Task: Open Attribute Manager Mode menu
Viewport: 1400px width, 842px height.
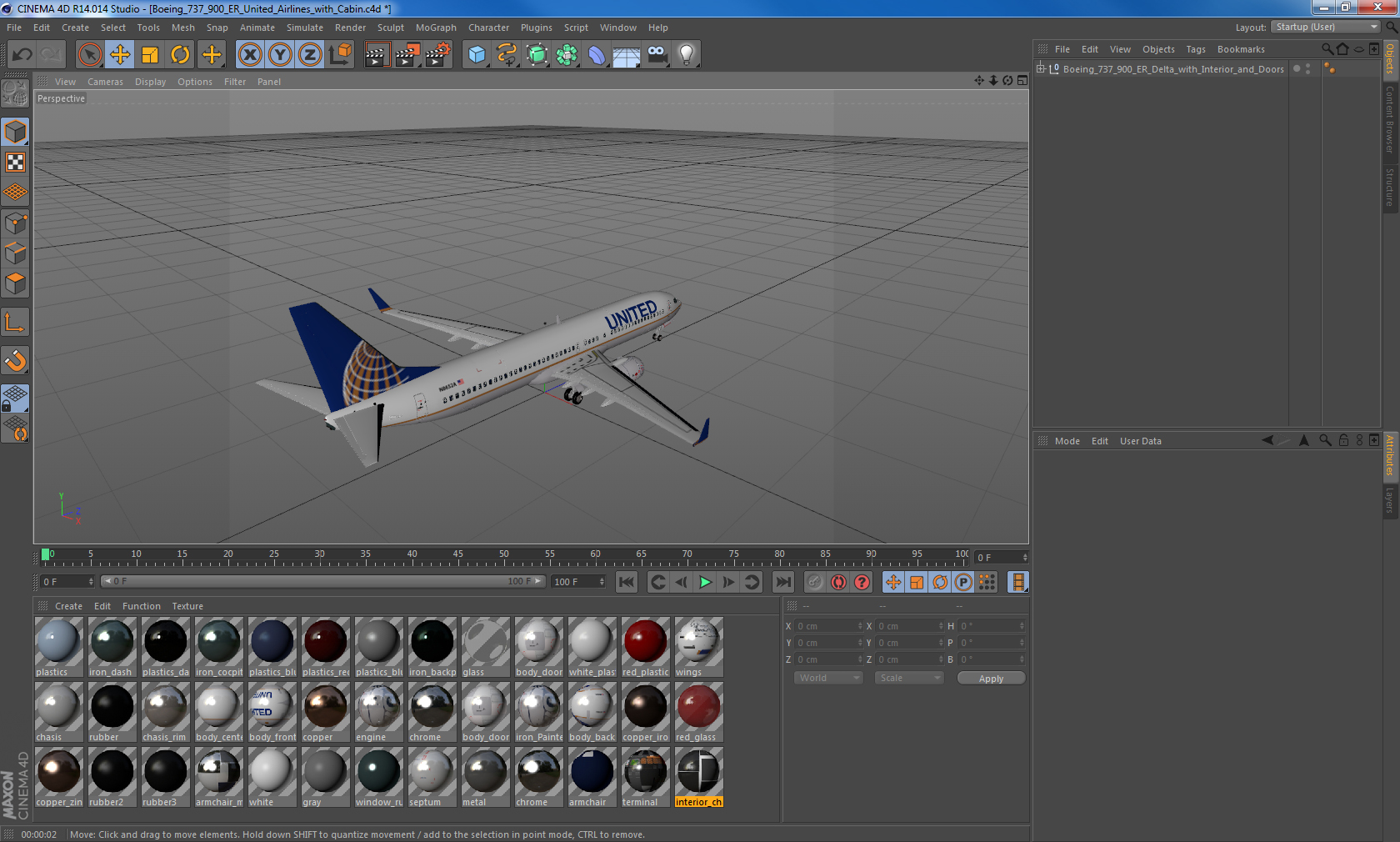Action: point(1067,441)
